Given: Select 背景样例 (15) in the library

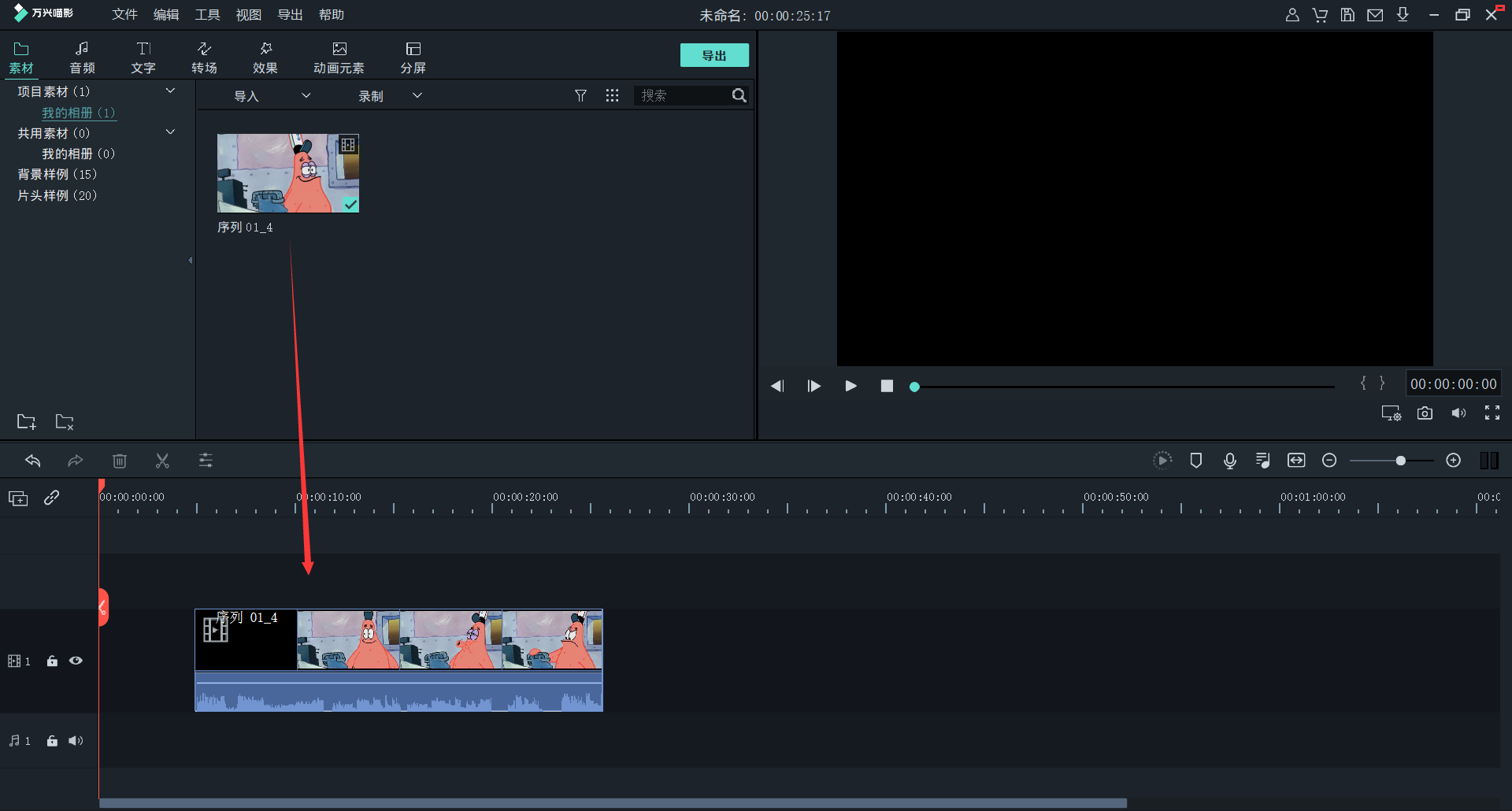Looking at the screenshot, I should (57, 174).
